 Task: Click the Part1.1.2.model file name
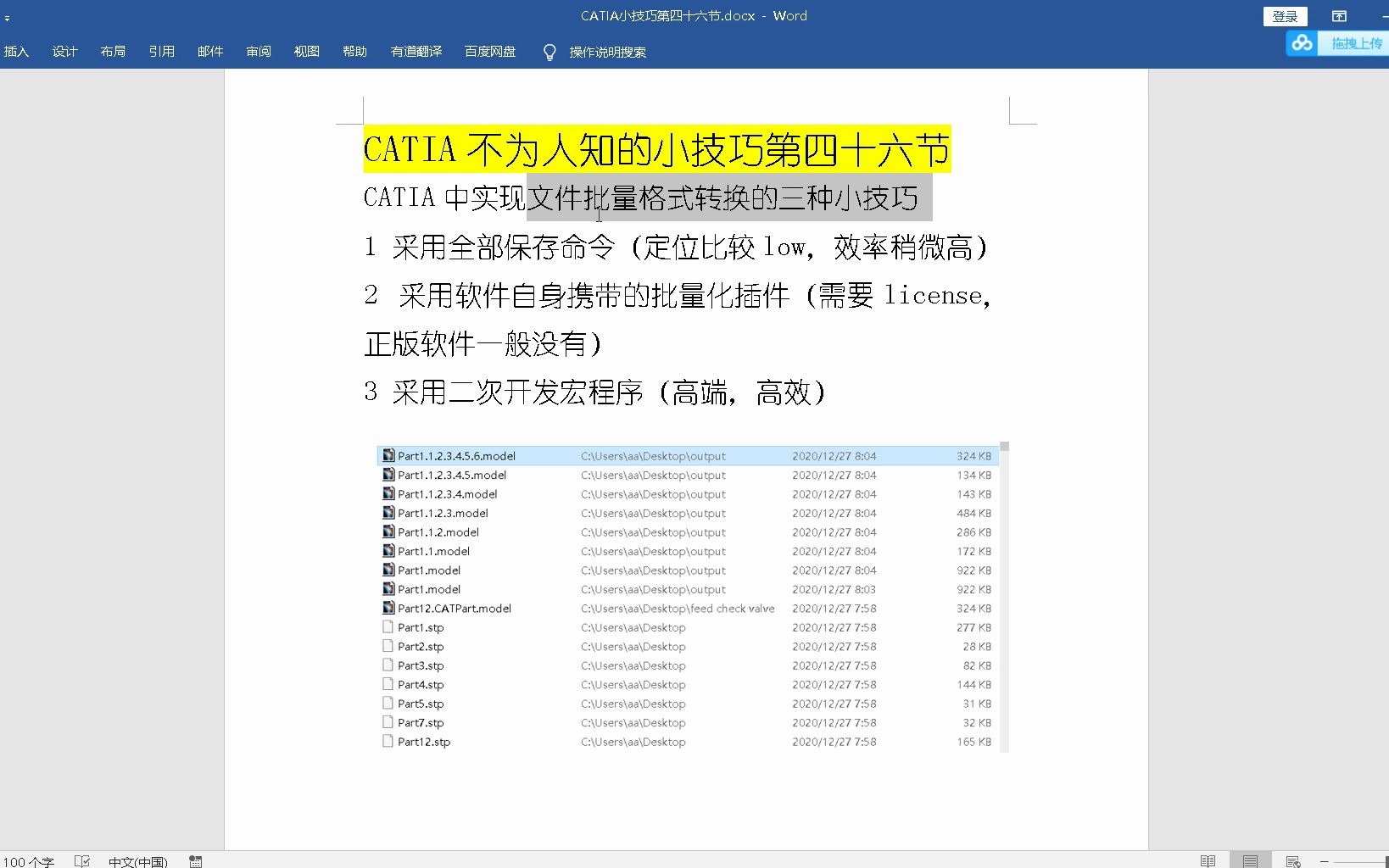[x=438, y=532]
